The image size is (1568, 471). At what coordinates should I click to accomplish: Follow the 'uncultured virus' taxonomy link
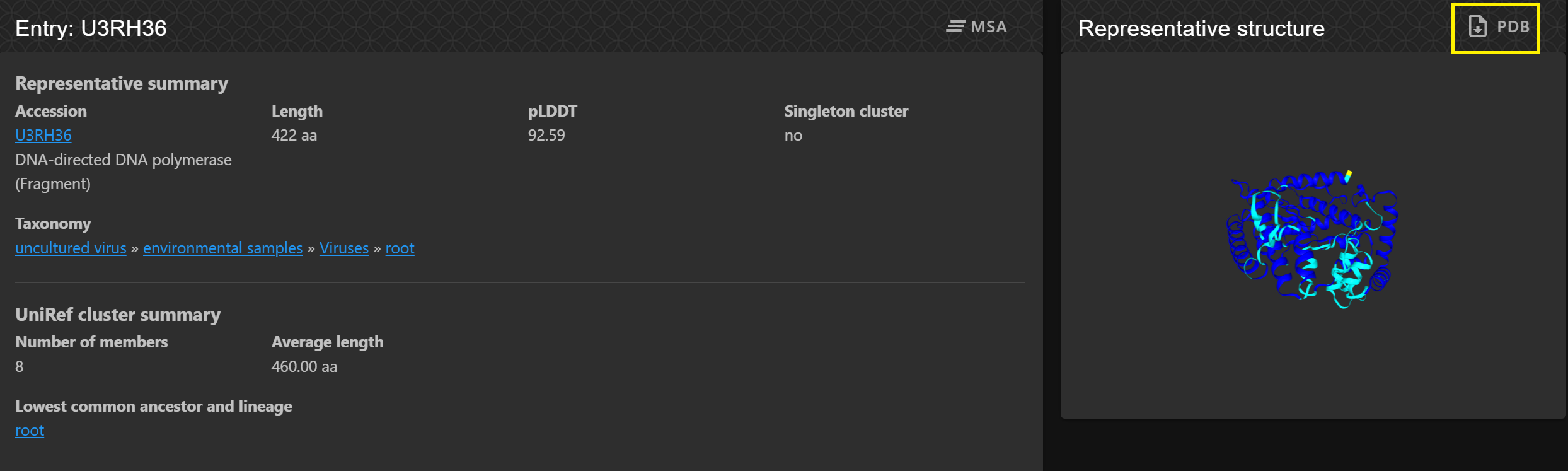pyautogui.click(x=71, y=248)
